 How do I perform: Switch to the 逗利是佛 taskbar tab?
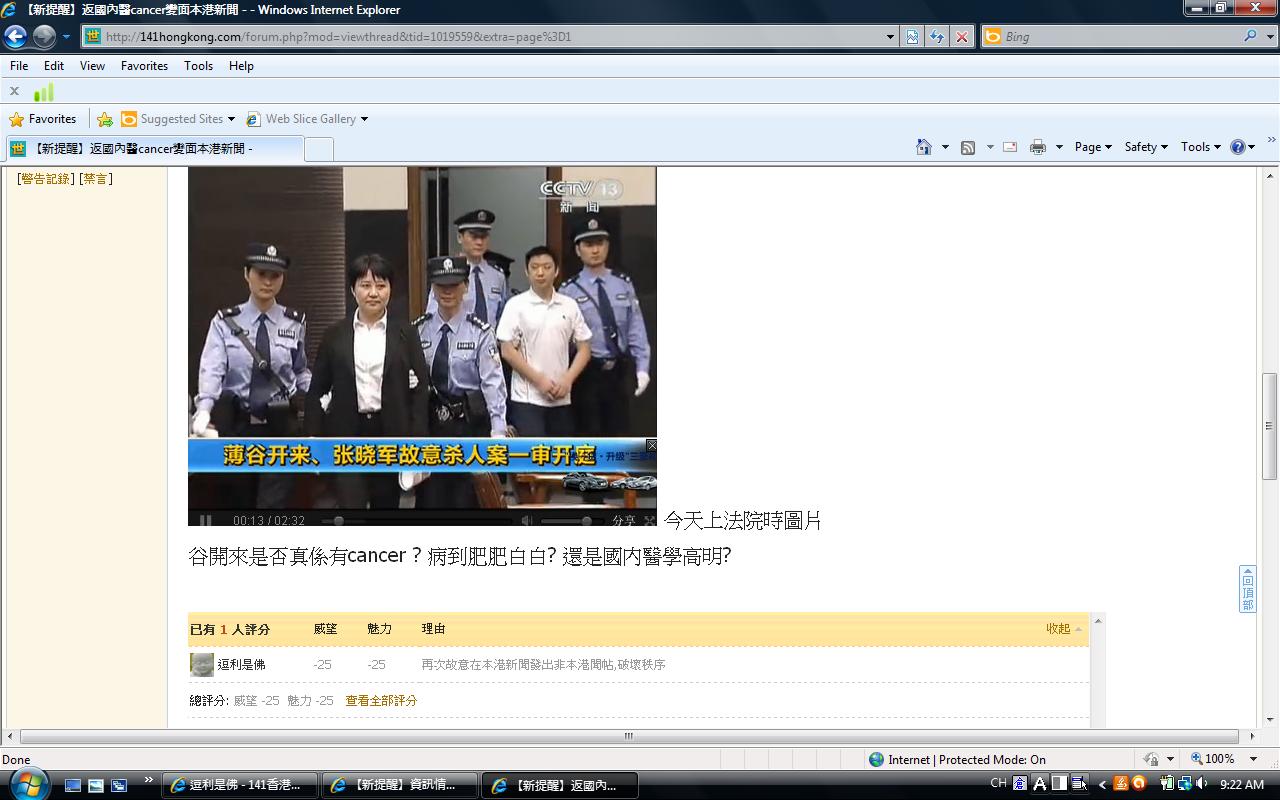click(240, 784)
